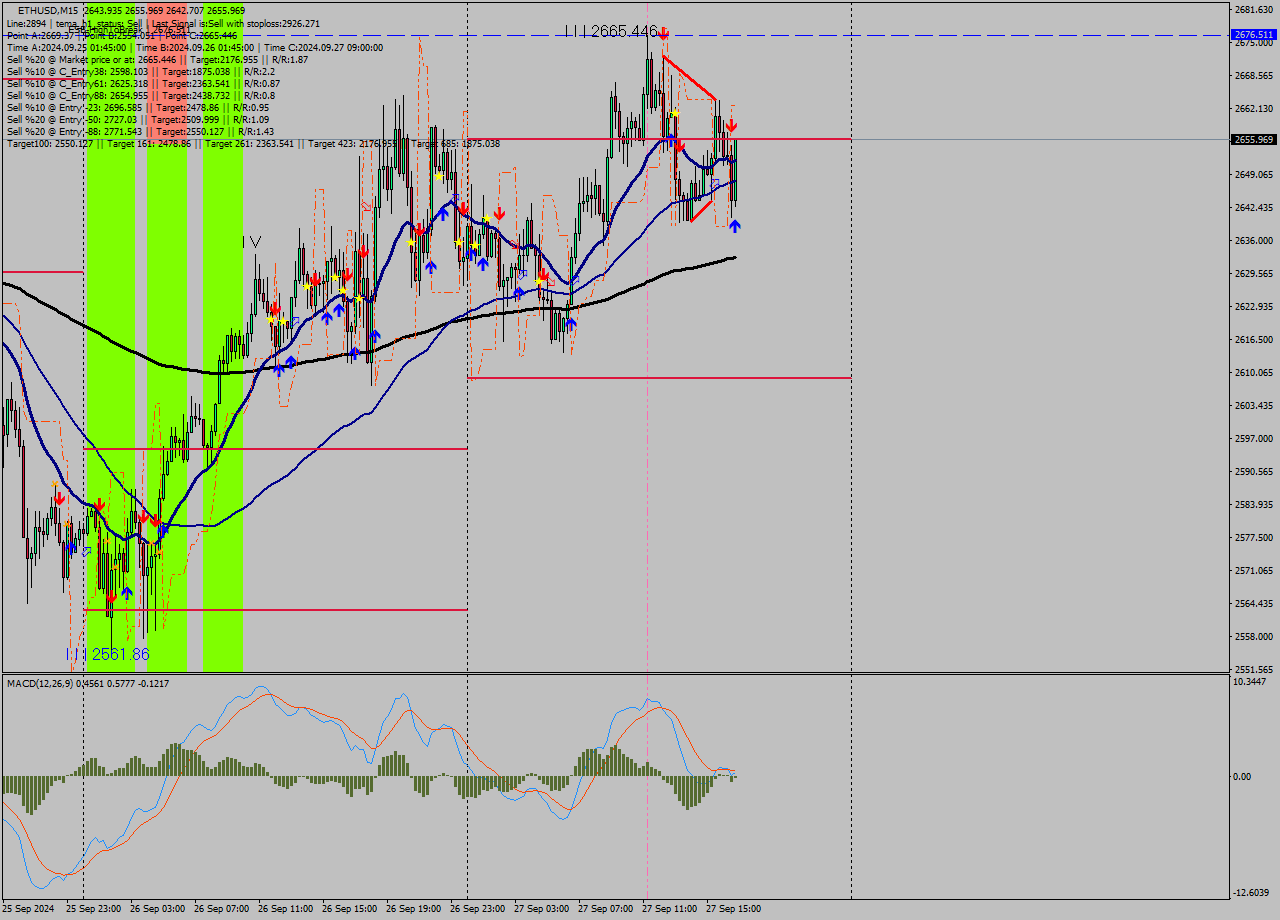The image size is (1280, 920).
Task: Select the current price tag 2655.969
Action: click(1253, 140)
